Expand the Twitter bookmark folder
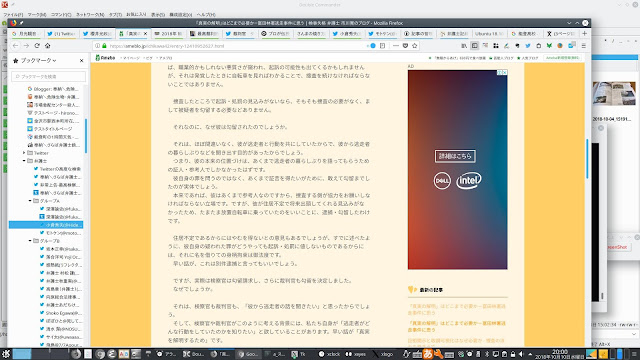 click(24, 153)
